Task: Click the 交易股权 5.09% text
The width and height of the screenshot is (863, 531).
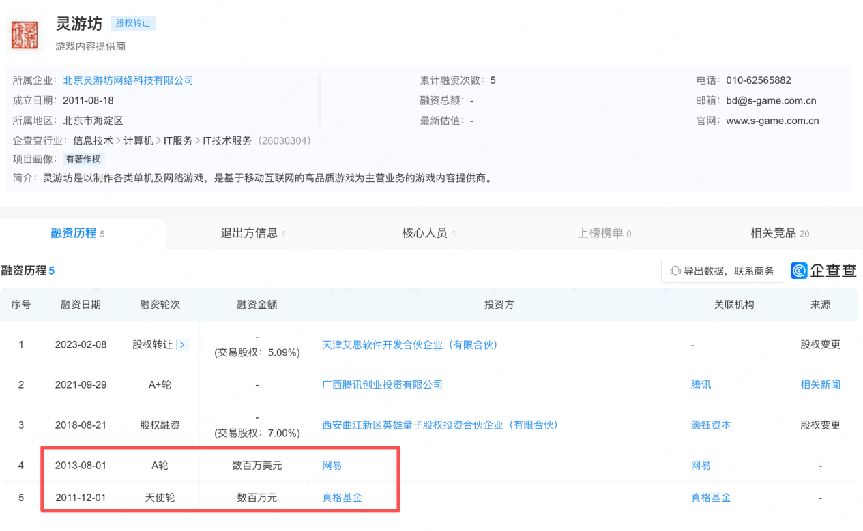Action: point(256,352)
